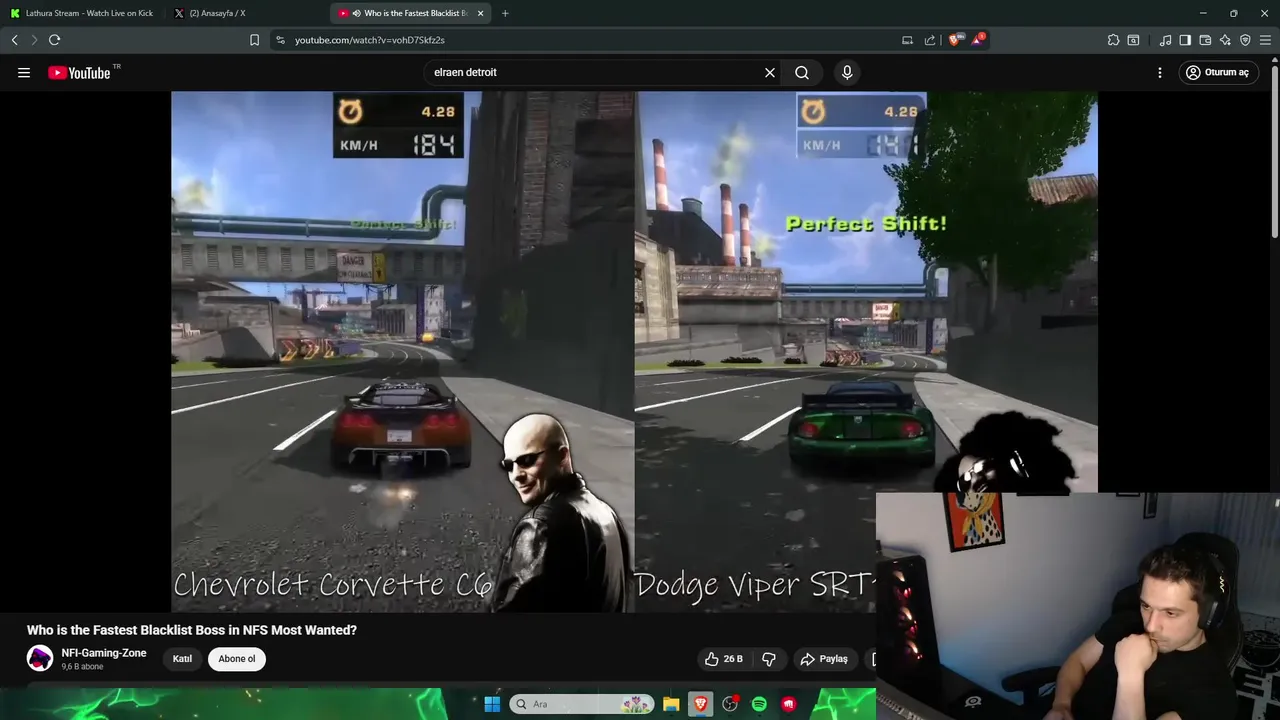Image resolution: width=1280 pixels, height=720 pixels.
Task: Click the taskbar 'Ara' search box
Action: pos(581,704)
